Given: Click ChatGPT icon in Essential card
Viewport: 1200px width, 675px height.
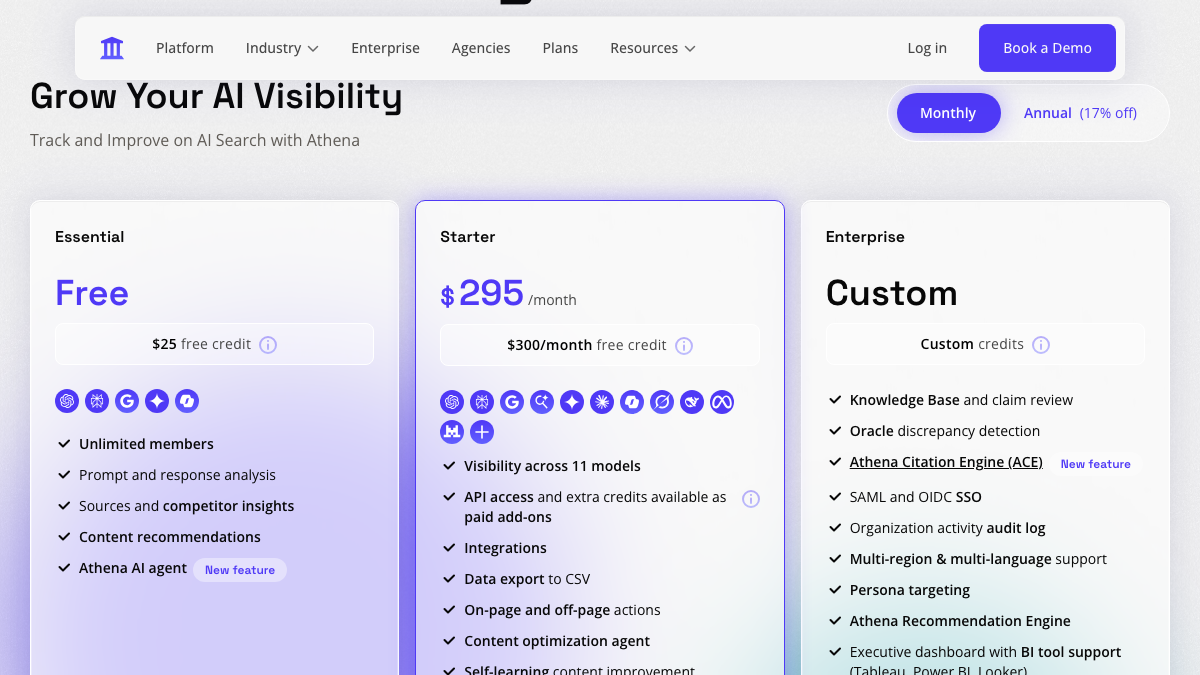Looking at the screenshot, I should pyautogui.click(x=67, y=401).
